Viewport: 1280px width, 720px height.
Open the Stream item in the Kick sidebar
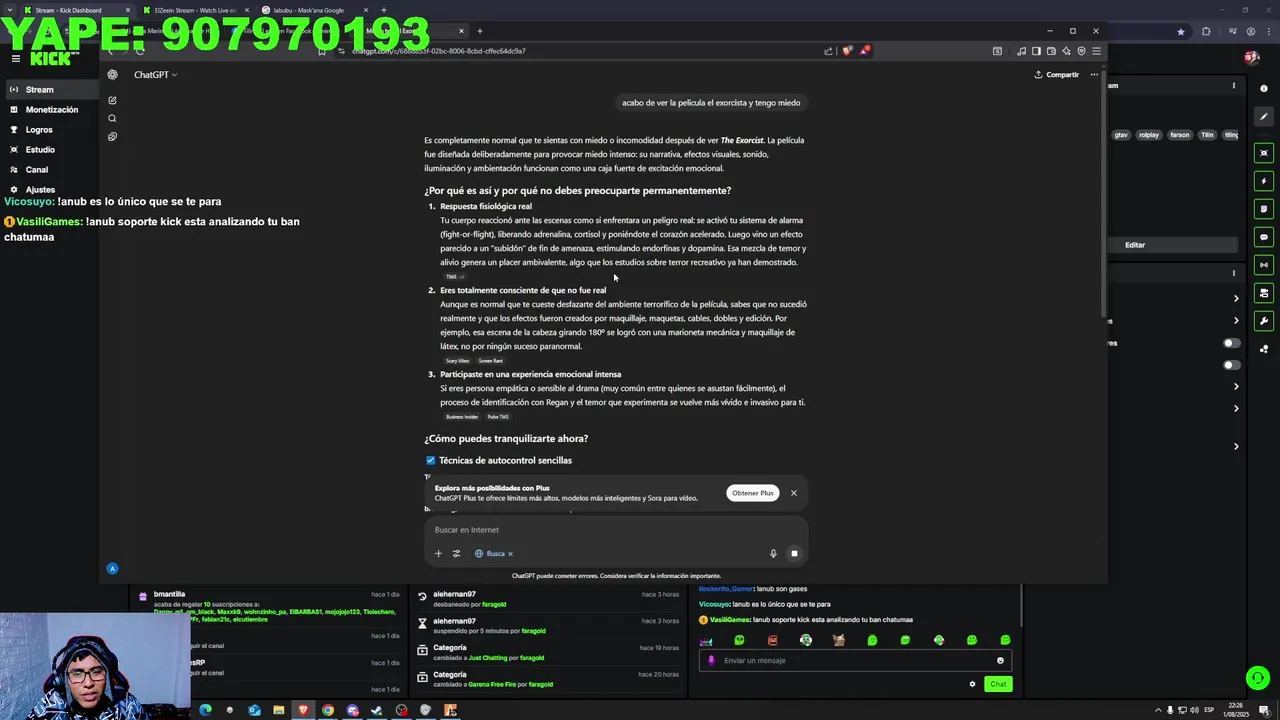point(50,89)
